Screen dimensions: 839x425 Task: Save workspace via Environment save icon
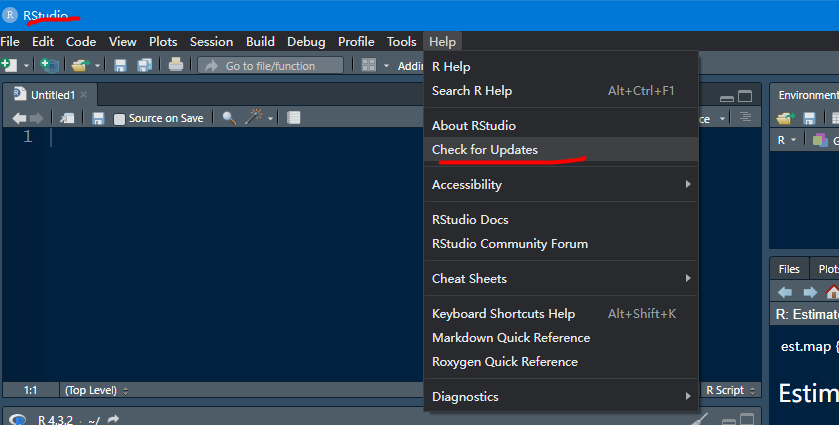coord(809,118)
